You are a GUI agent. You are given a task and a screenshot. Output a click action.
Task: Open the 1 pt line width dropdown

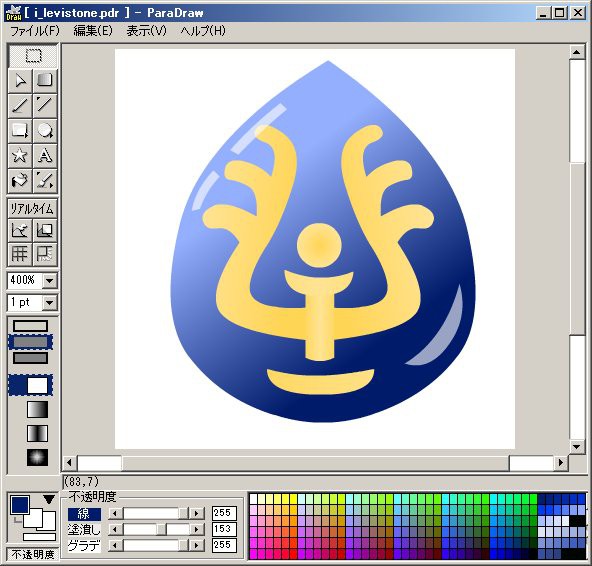click(49, 302)
